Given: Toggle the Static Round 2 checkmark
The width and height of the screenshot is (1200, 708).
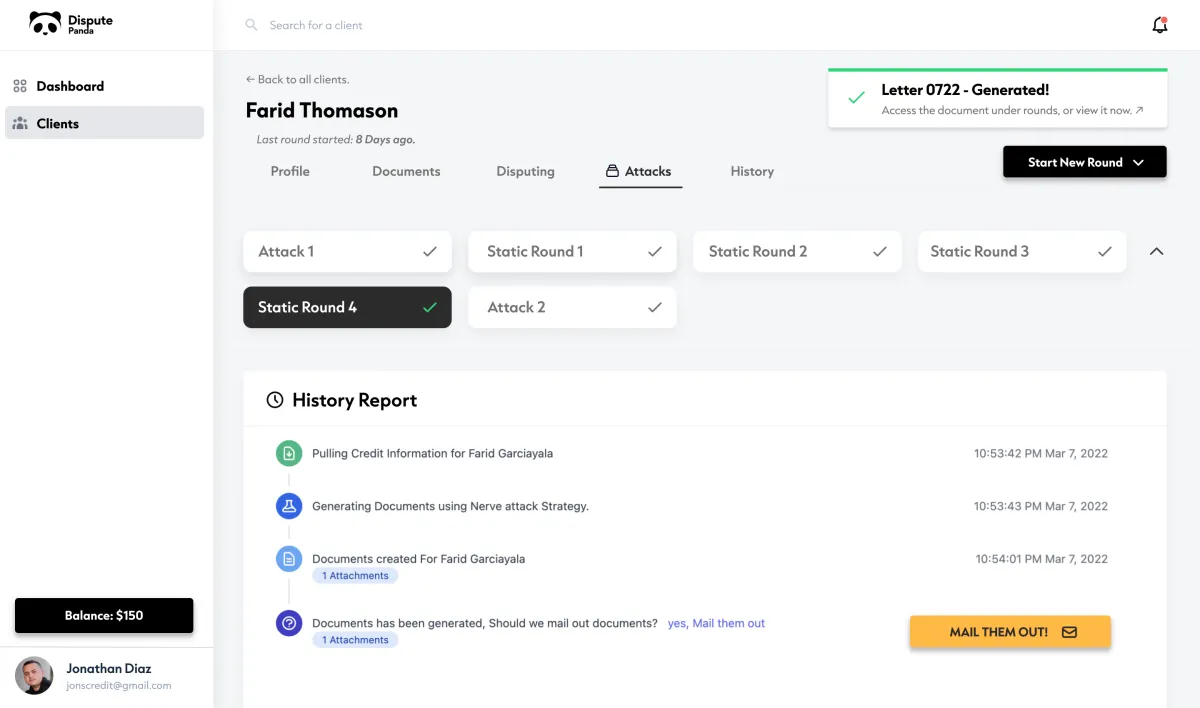Looking at the screenshot, I should tap(880, 252).
